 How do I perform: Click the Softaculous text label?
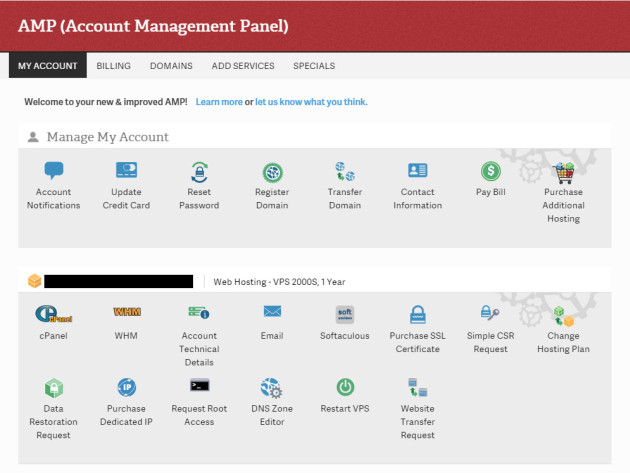(345, 336)
